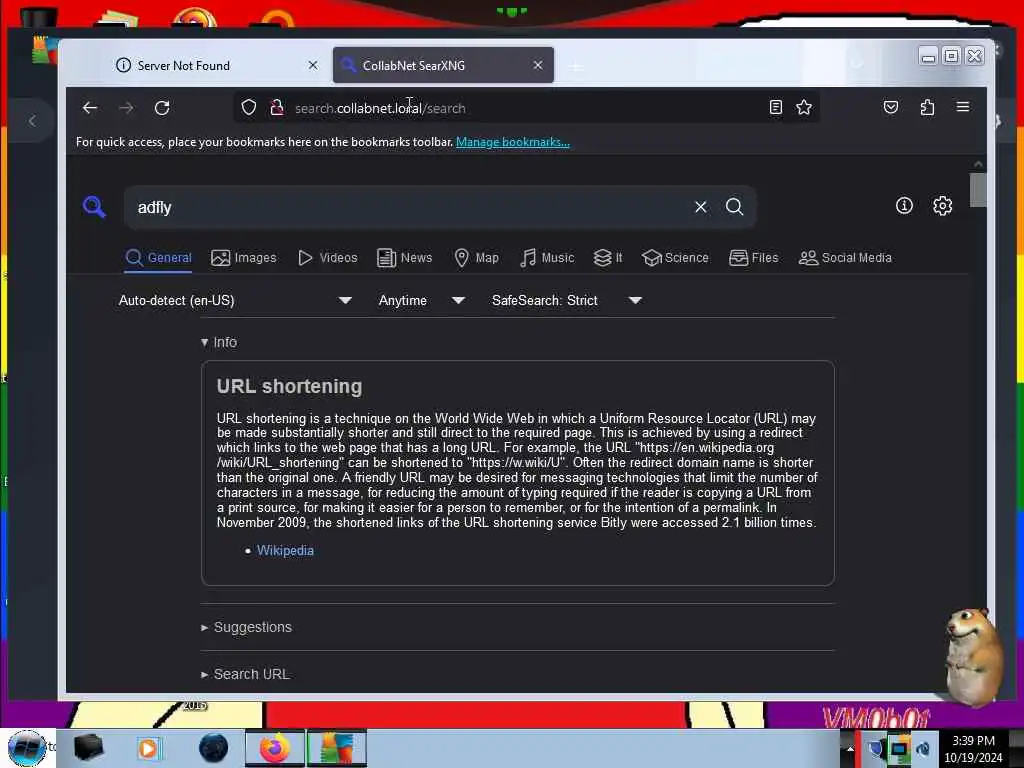Click the SearXNG magnifier logo

[95, 207]
